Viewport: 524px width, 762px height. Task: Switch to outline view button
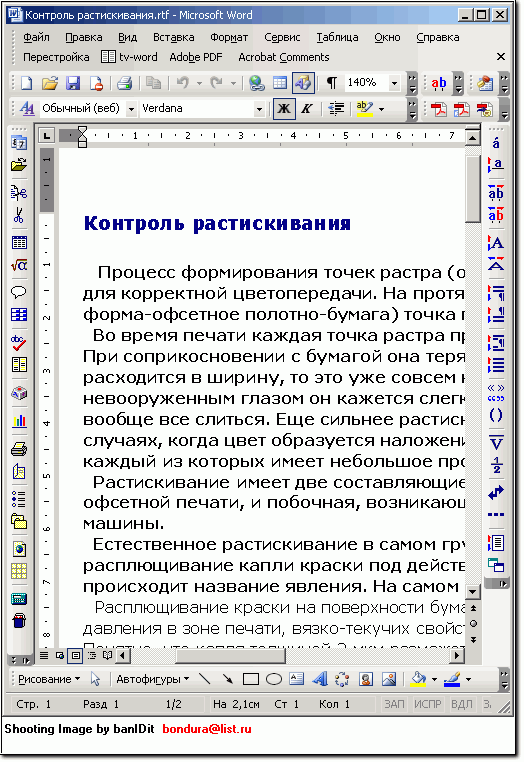(x=92, y=656)
